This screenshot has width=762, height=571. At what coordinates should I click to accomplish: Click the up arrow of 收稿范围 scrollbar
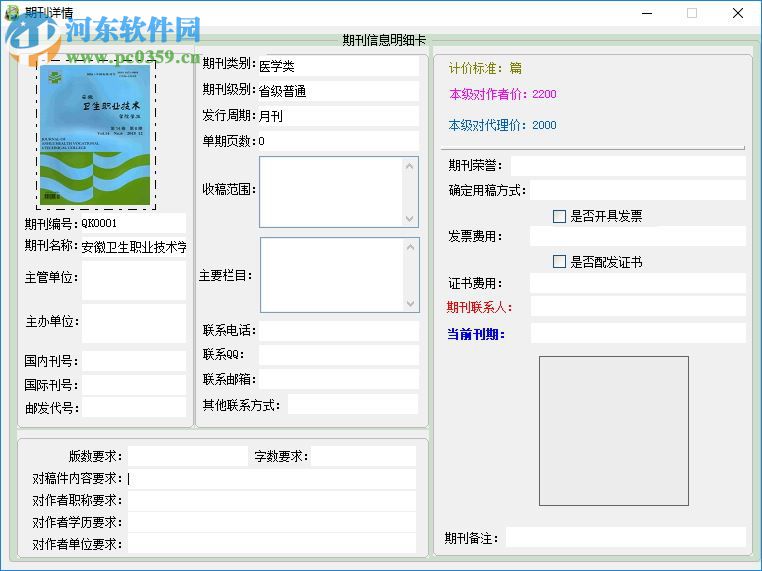tap(410, 166)
